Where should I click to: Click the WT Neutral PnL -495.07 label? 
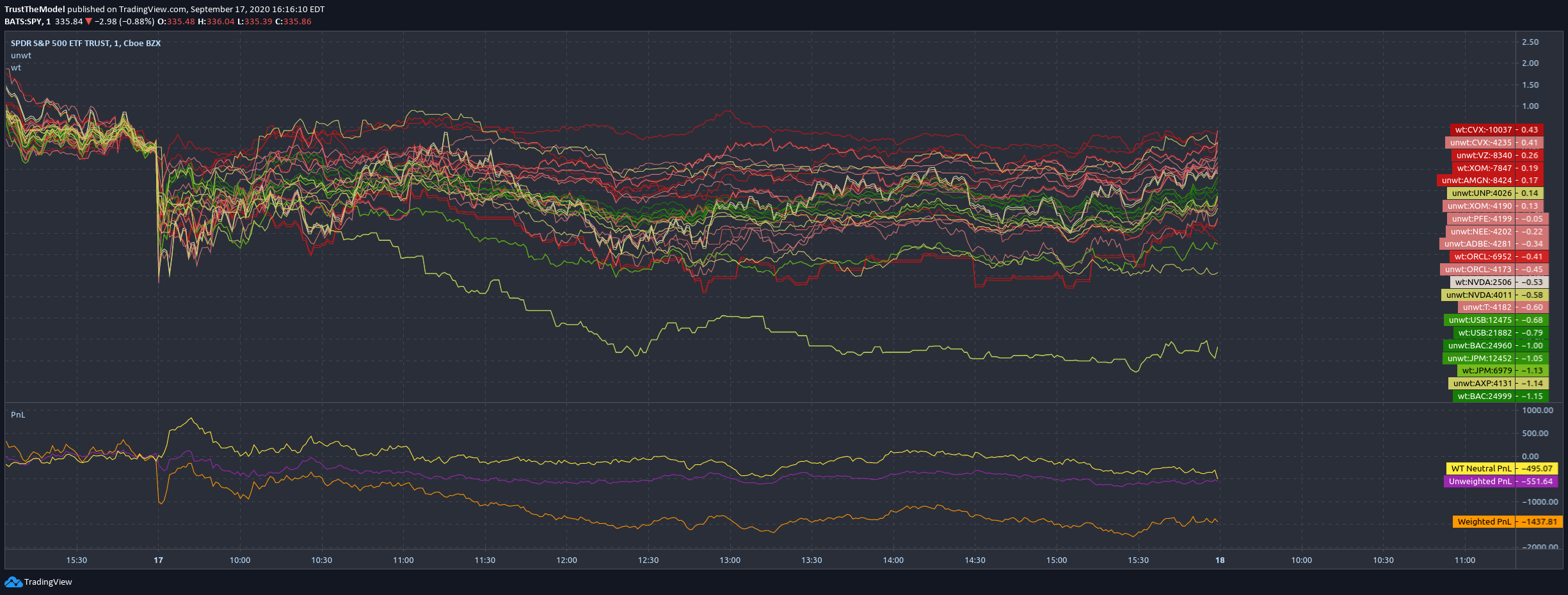click(1502, 468)
